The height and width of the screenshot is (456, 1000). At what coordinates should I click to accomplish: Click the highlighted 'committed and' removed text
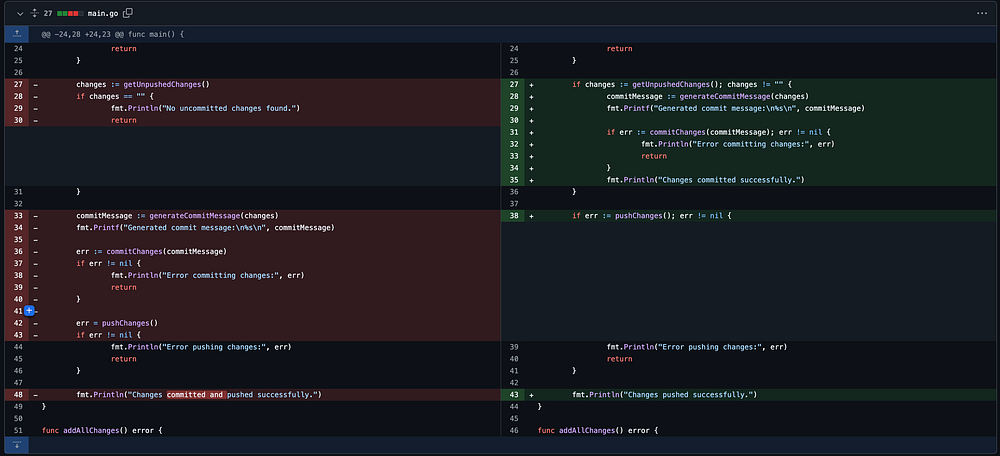click(195, 395)
